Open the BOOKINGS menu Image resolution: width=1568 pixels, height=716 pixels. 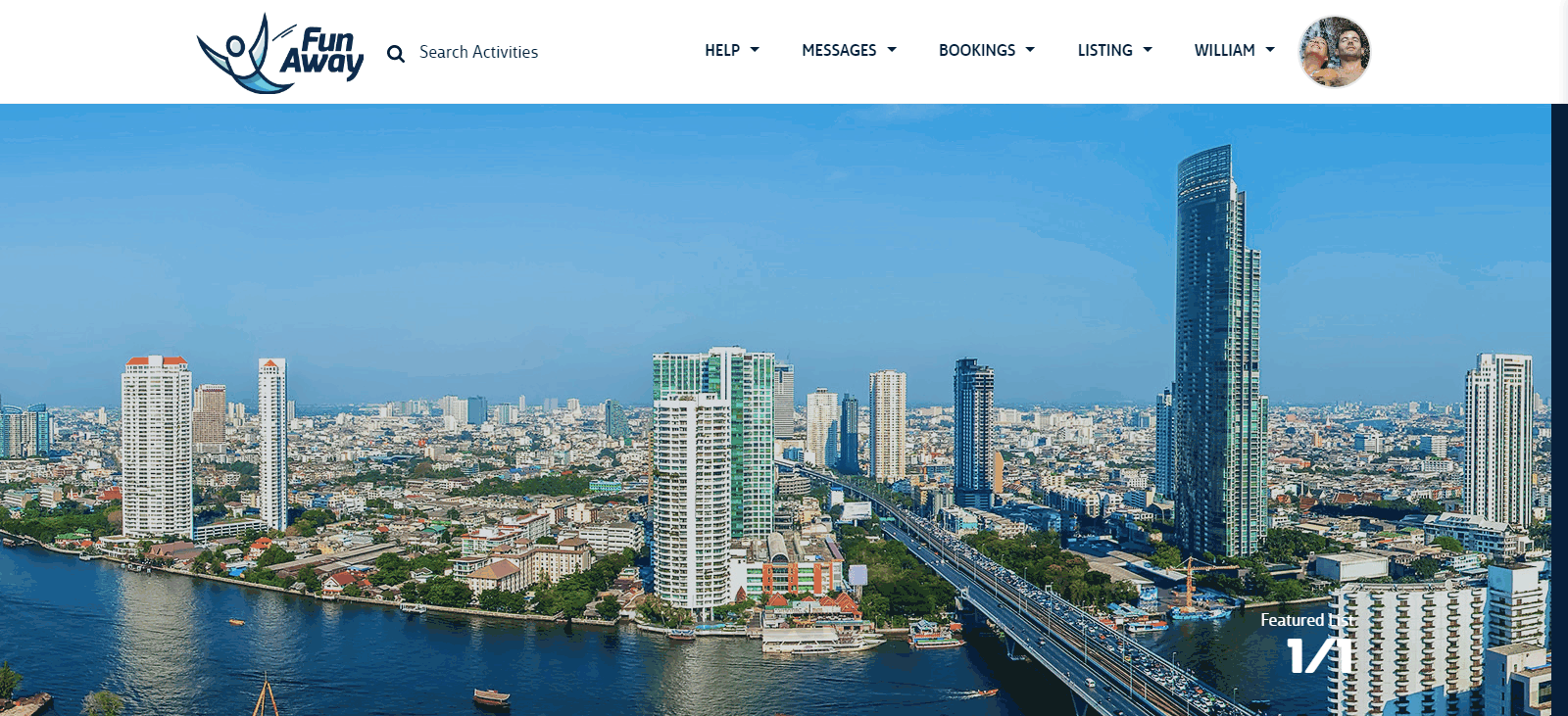(x=977, y=50)
